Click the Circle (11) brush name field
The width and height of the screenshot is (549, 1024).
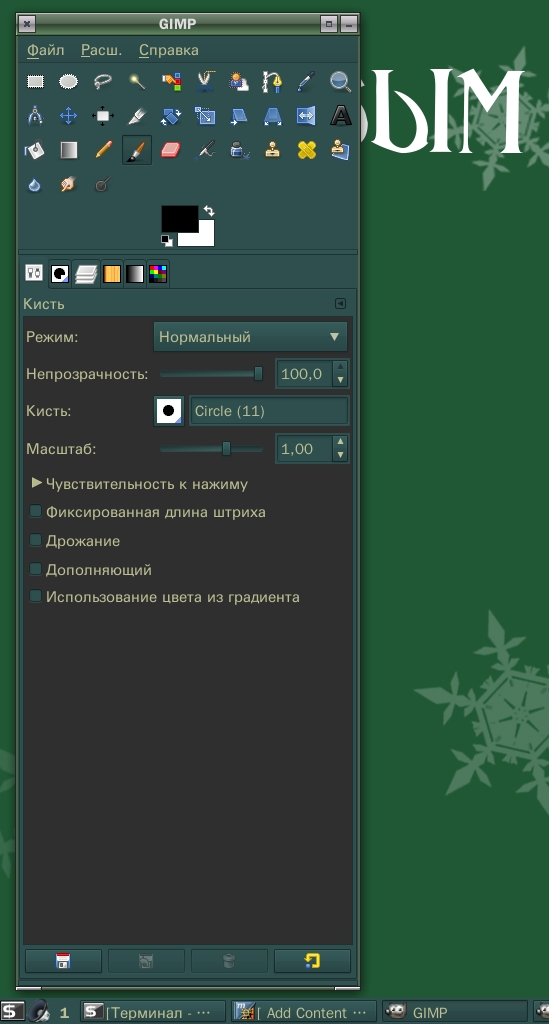click(x=269, y=411)
